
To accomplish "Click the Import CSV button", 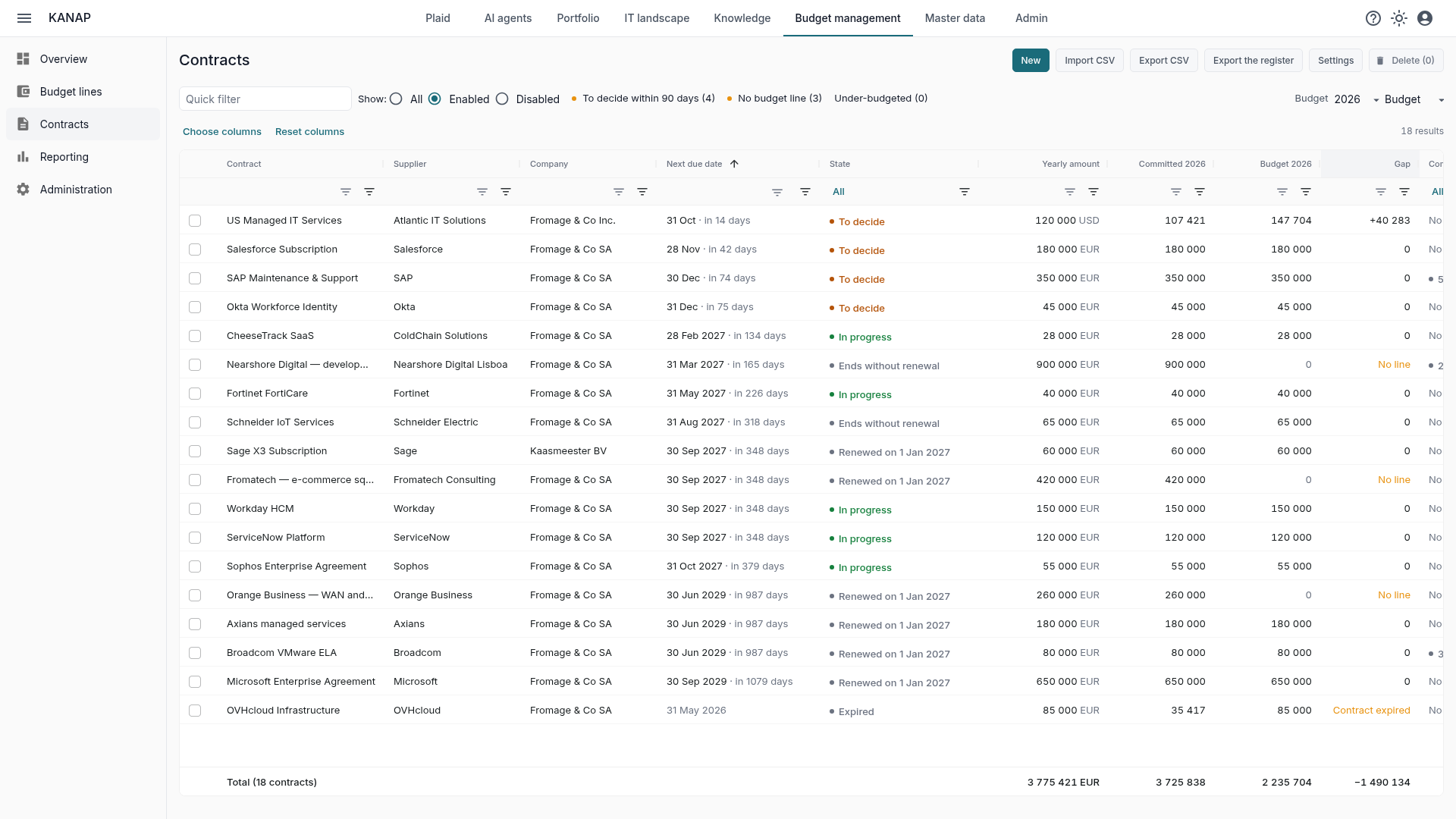I will click(x=1090, y=61).
